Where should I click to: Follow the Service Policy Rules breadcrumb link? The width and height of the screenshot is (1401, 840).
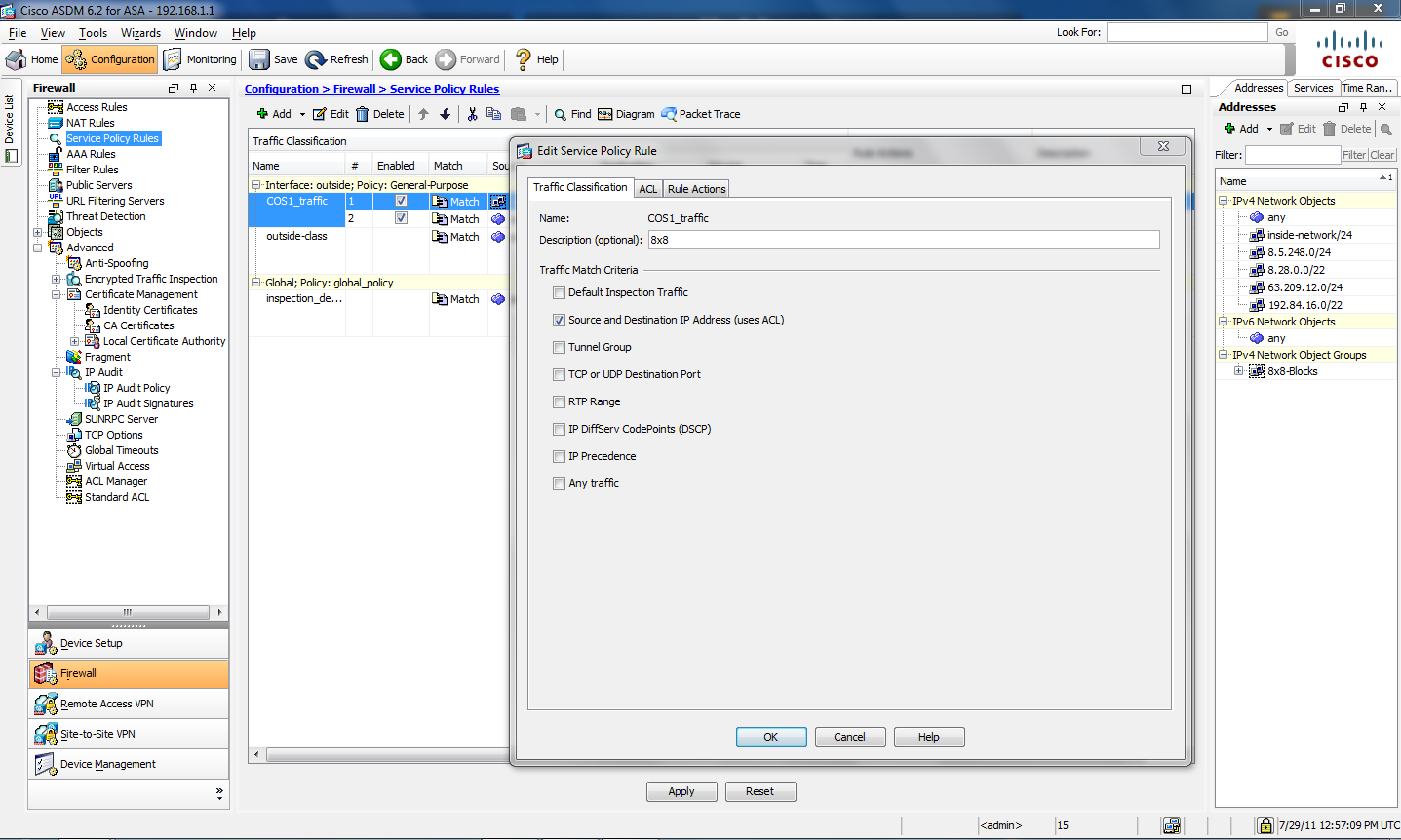(x=445, y=89)
